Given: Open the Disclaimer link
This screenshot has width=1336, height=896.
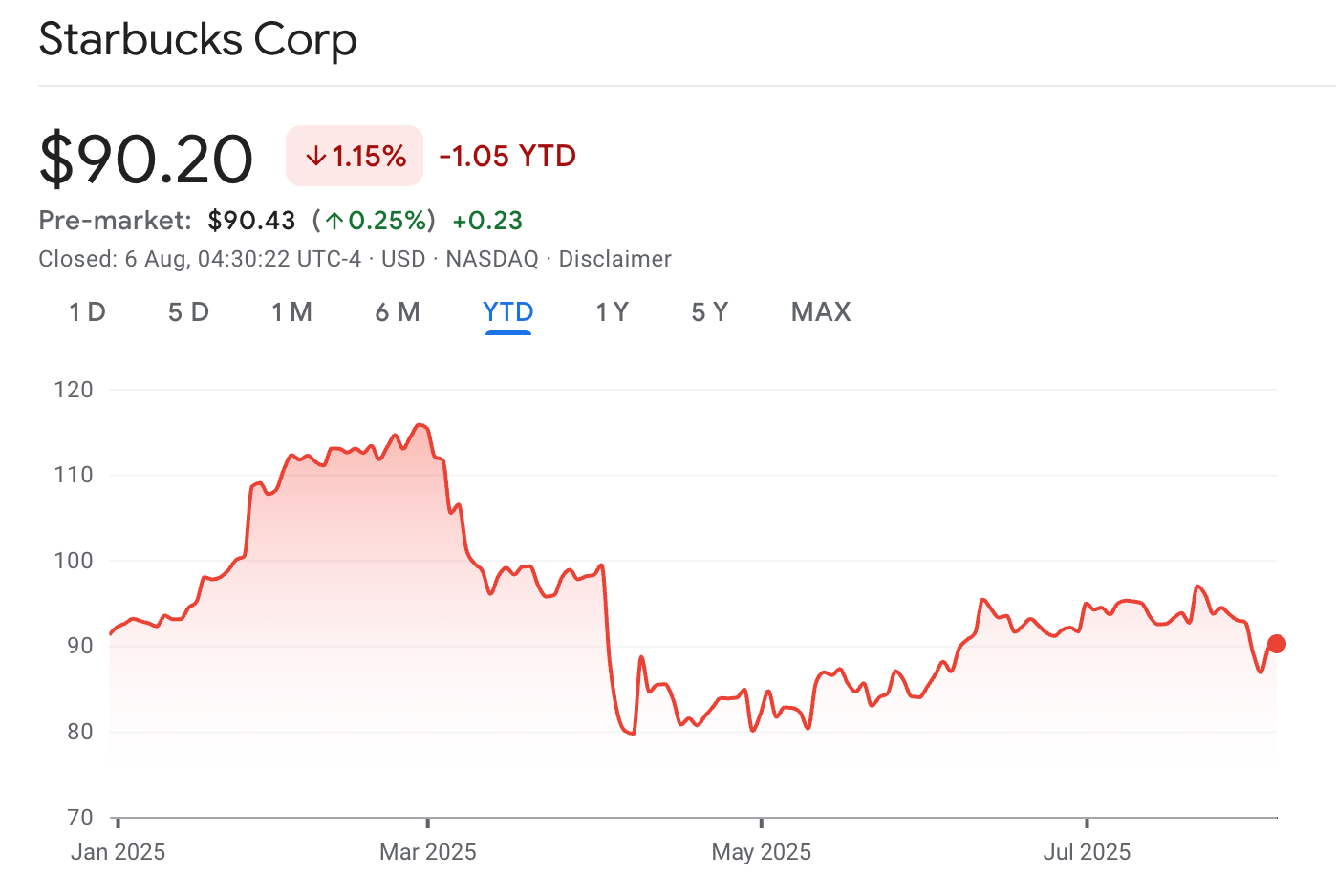Looking at the screenshot, I should [614, 259].
